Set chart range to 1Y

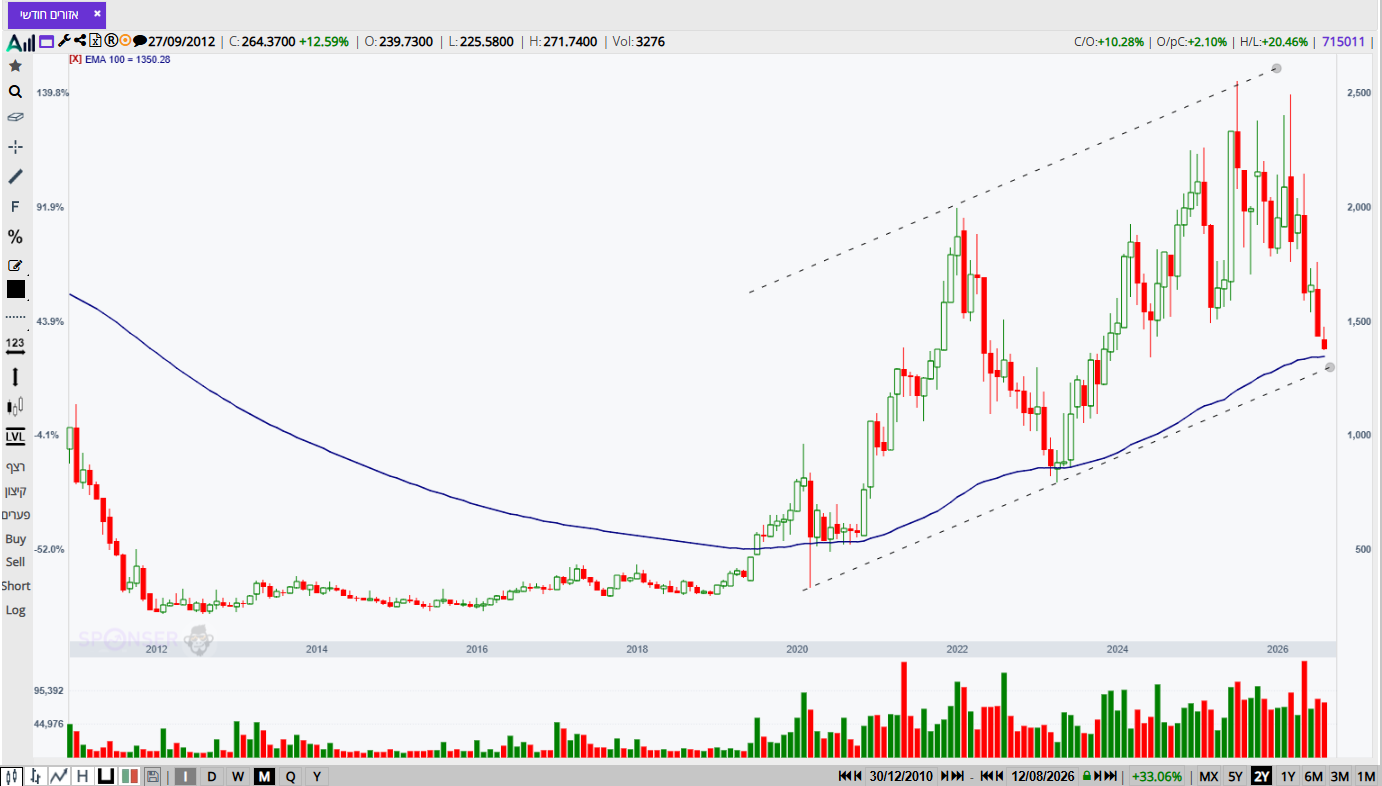[1288, 776]
